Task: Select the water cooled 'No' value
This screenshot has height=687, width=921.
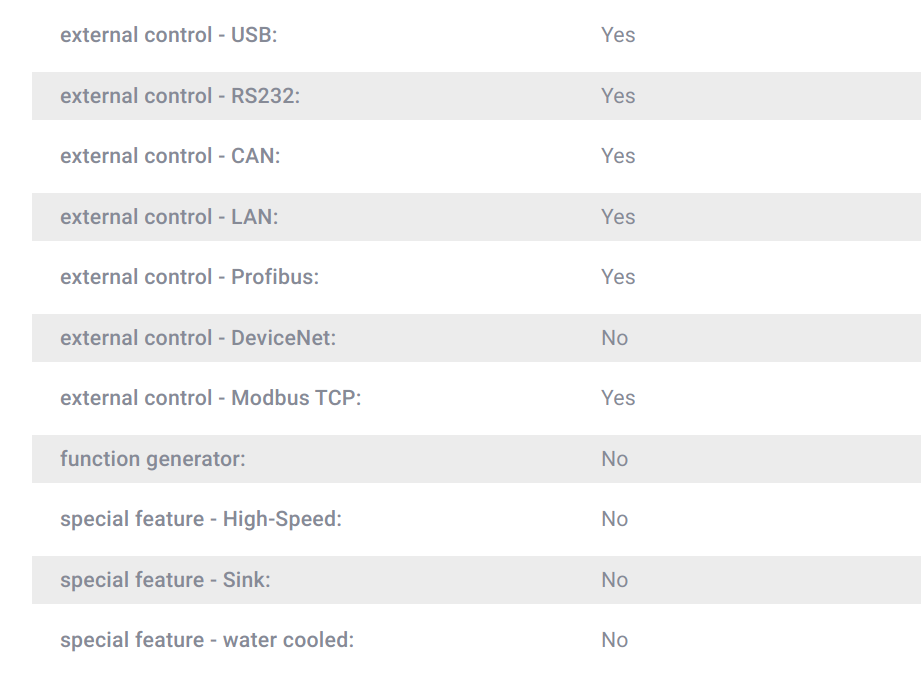Action: click(x=614, y=640)
